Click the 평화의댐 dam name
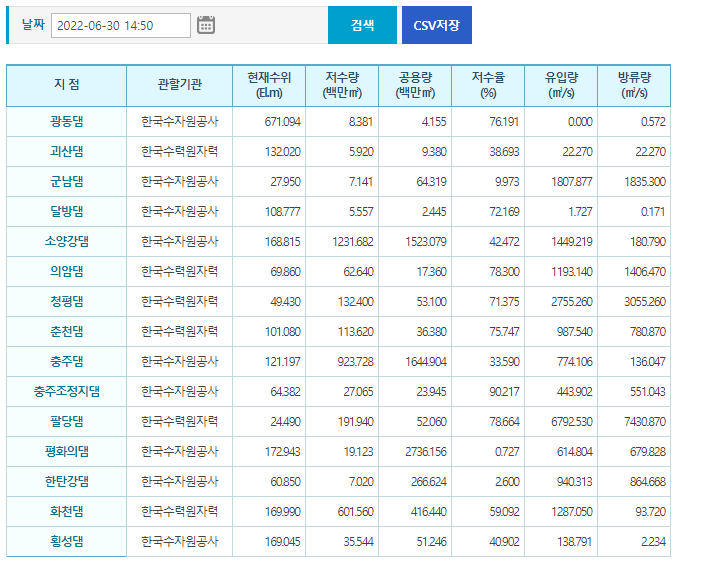728x565 pixels. coord(67,452)
